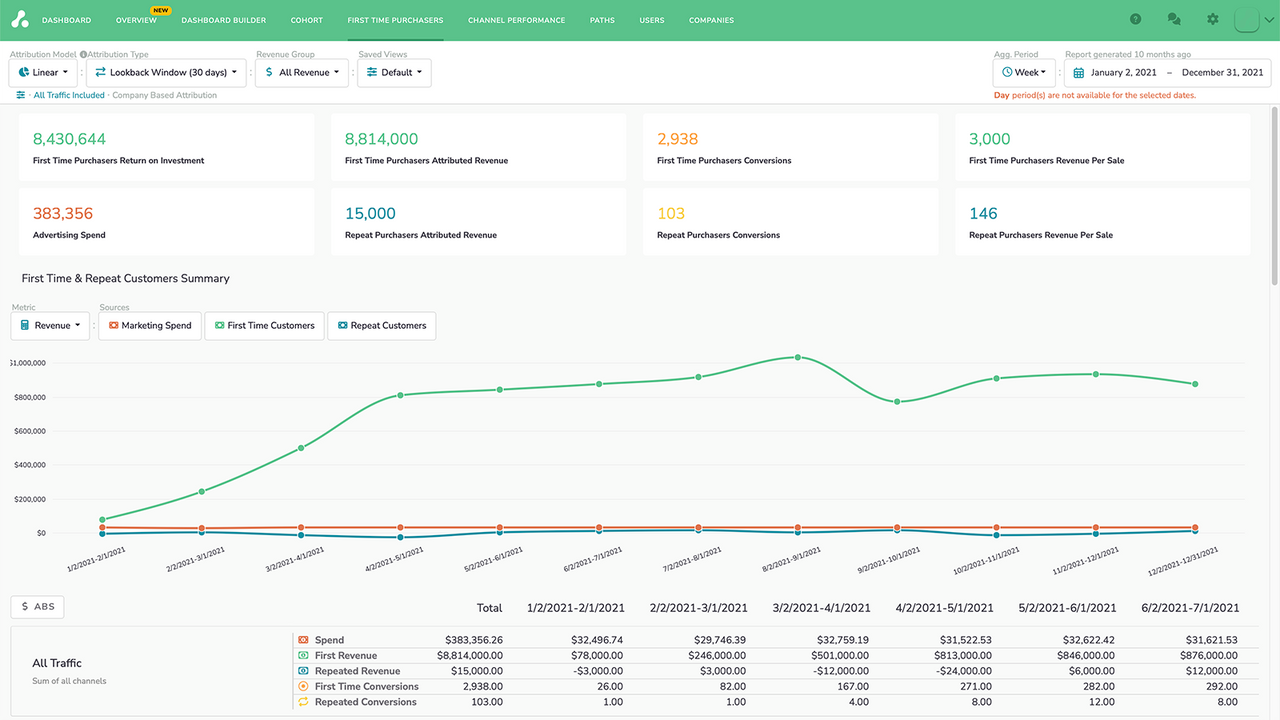Open the Channel Performance tab

point(516,20)
